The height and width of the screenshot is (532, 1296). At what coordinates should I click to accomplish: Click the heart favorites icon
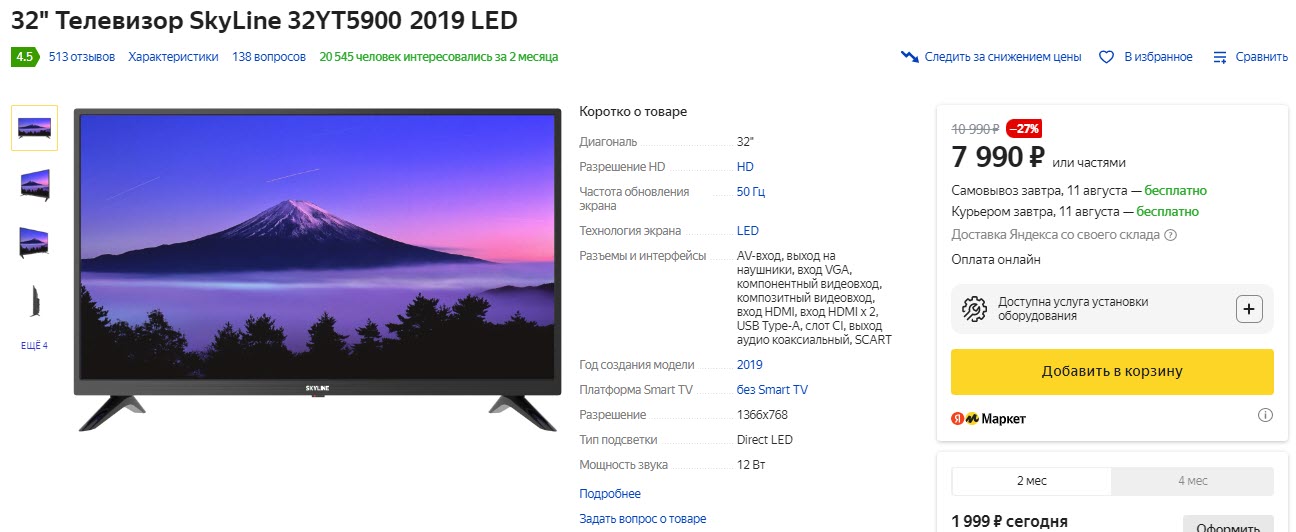click(1106, 57)
